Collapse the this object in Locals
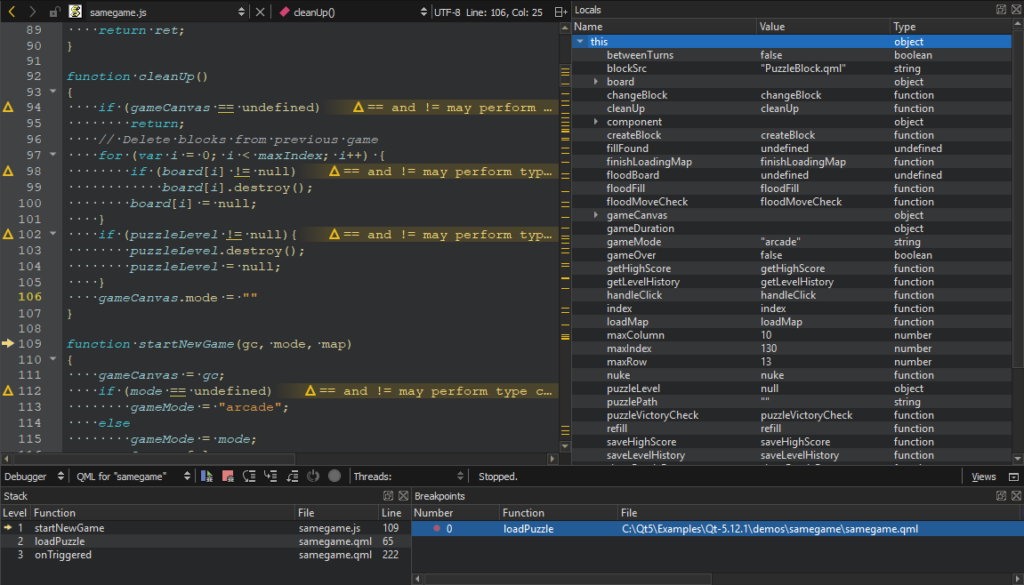The image size is (1024, 585). (580, 41)
